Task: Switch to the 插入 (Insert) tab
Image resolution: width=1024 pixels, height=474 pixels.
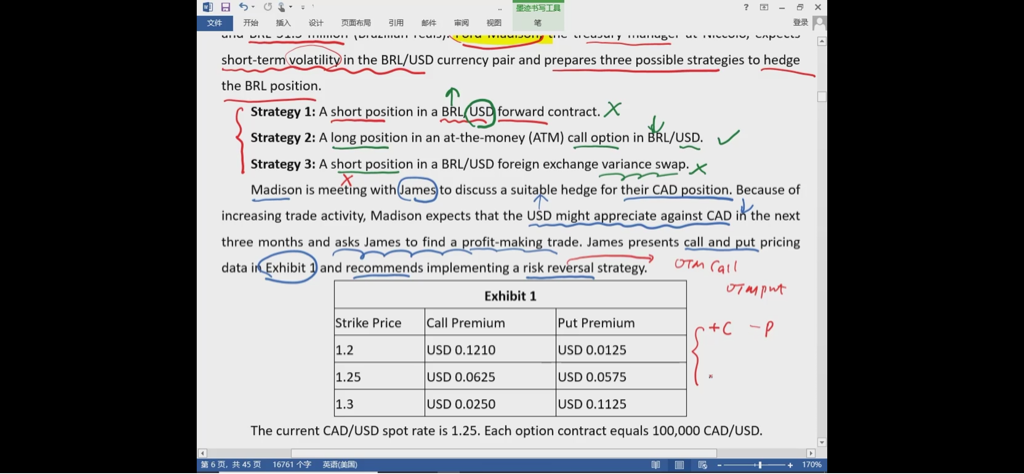Action: pyautogui.click(x=284, y=22)
